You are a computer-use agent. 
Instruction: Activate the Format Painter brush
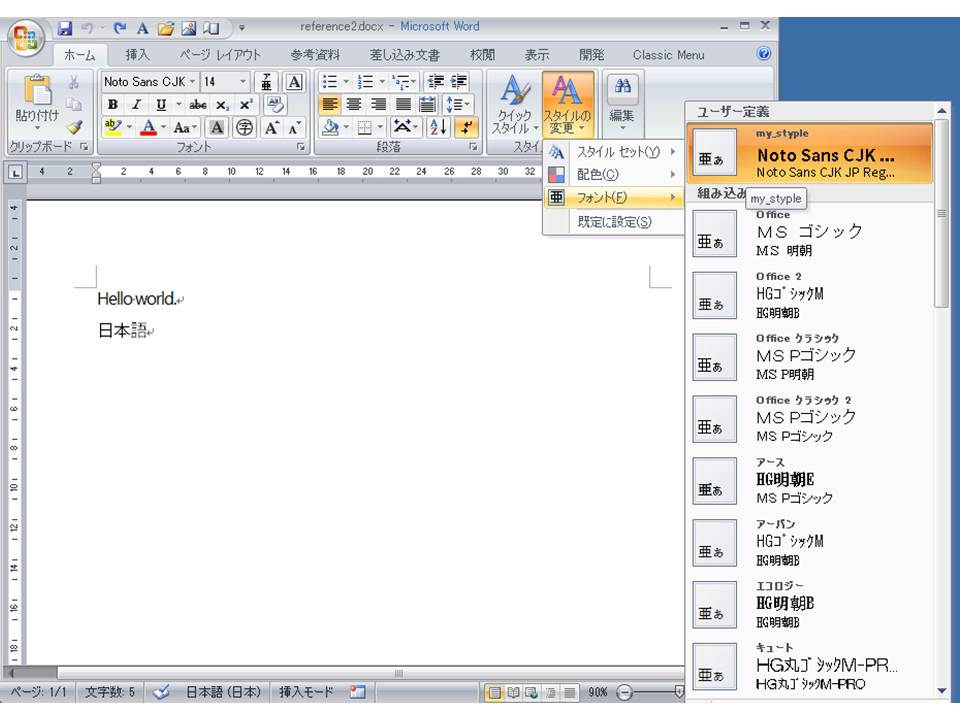pyautogui.click(x=74, y=127)
